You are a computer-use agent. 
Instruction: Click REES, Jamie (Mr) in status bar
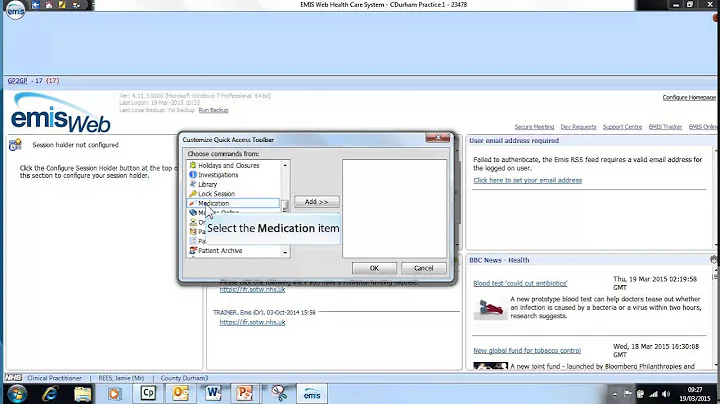coord(121,378)
